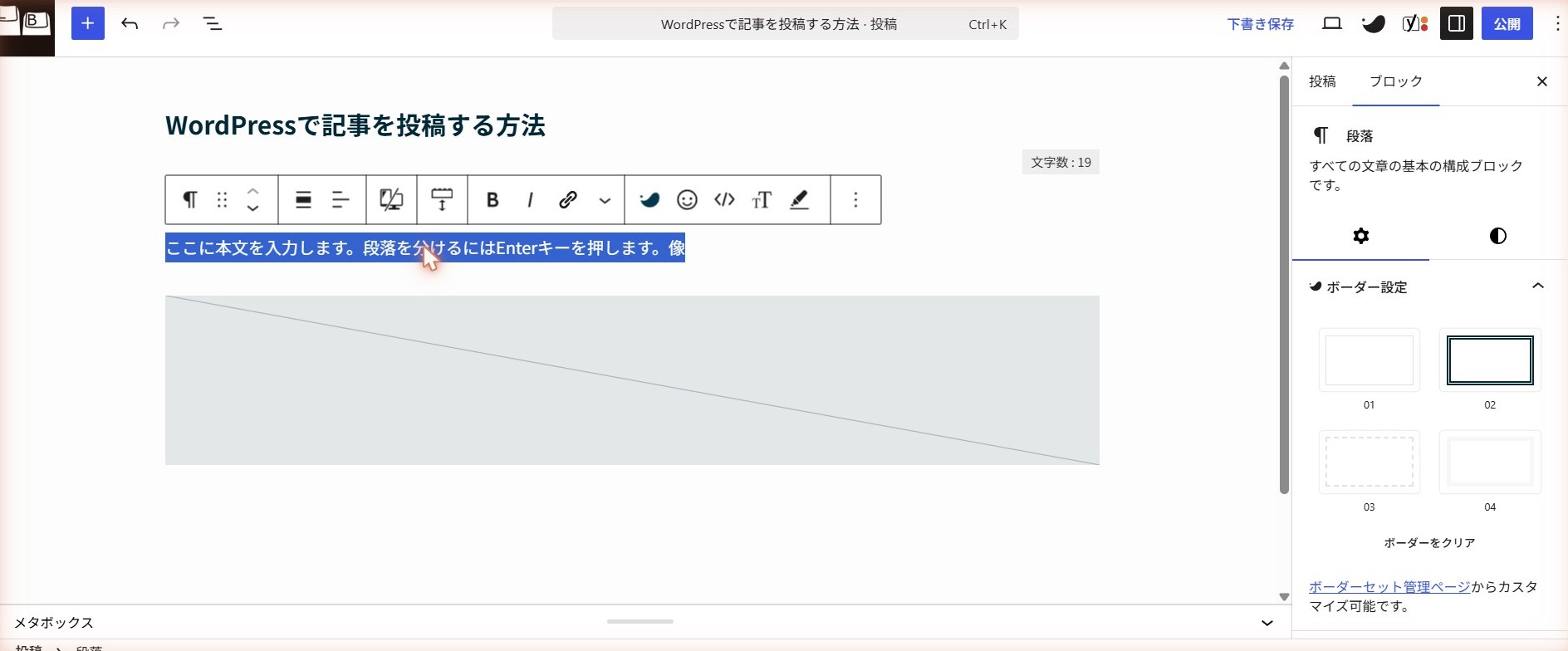
Task: Click 下書き保存 to save draft
Action: (x=1261, y=24)
